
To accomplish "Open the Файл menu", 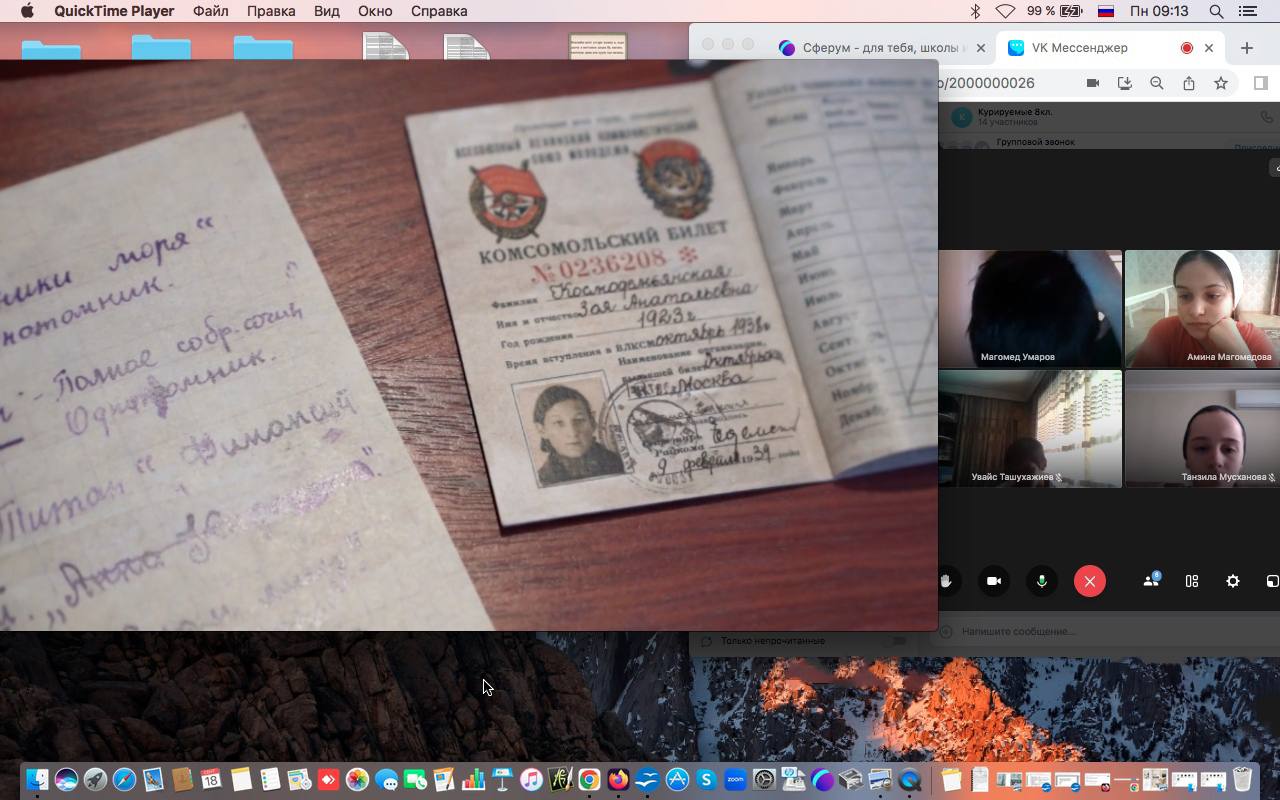I will click(x=210, y=11).
